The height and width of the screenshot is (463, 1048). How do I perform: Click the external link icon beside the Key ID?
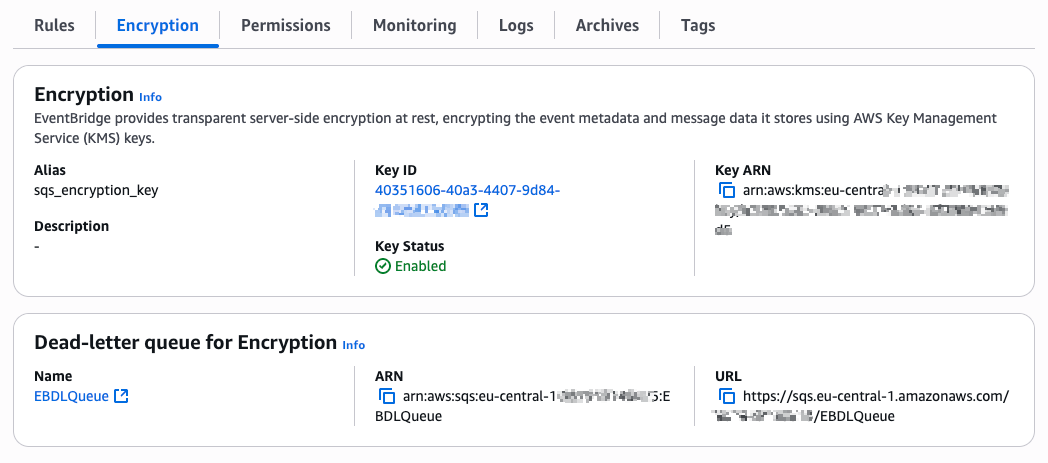(x=481, y=210)
